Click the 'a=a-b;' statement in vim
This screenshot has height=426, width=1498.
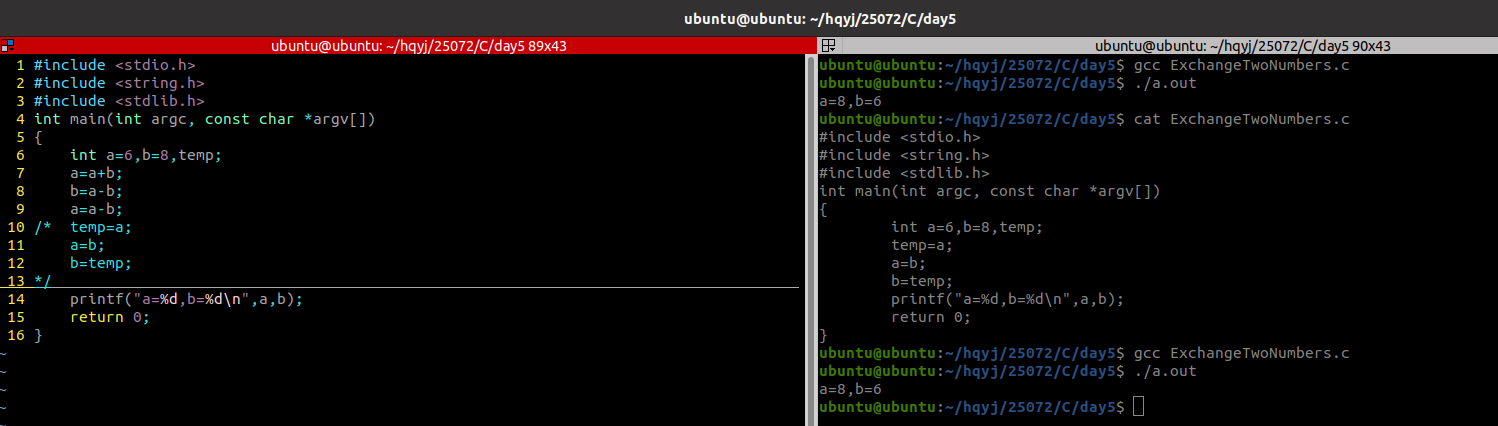tap(97, 209)
